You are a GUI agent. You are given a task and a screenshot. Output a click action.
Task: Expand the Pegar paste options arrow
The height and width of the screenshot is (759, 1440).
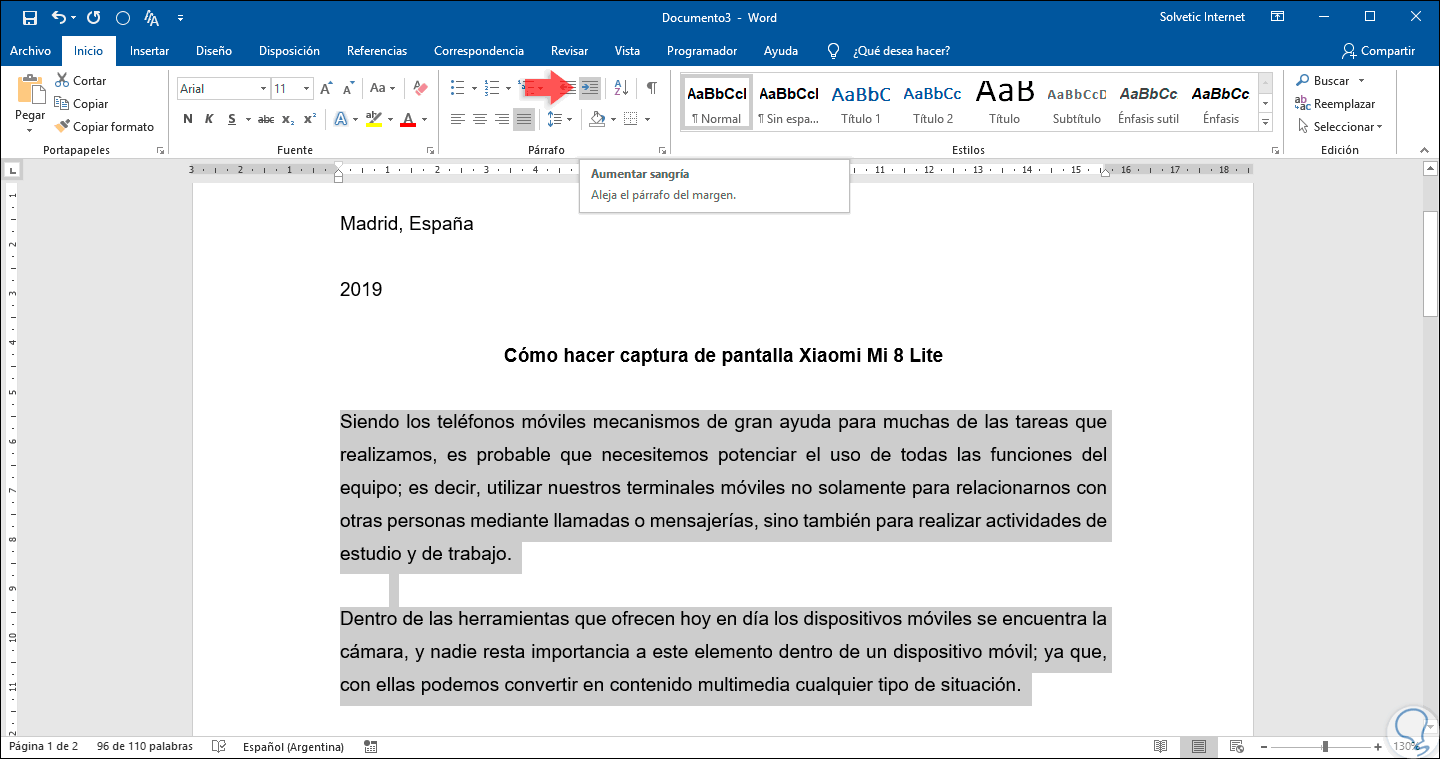30,130
